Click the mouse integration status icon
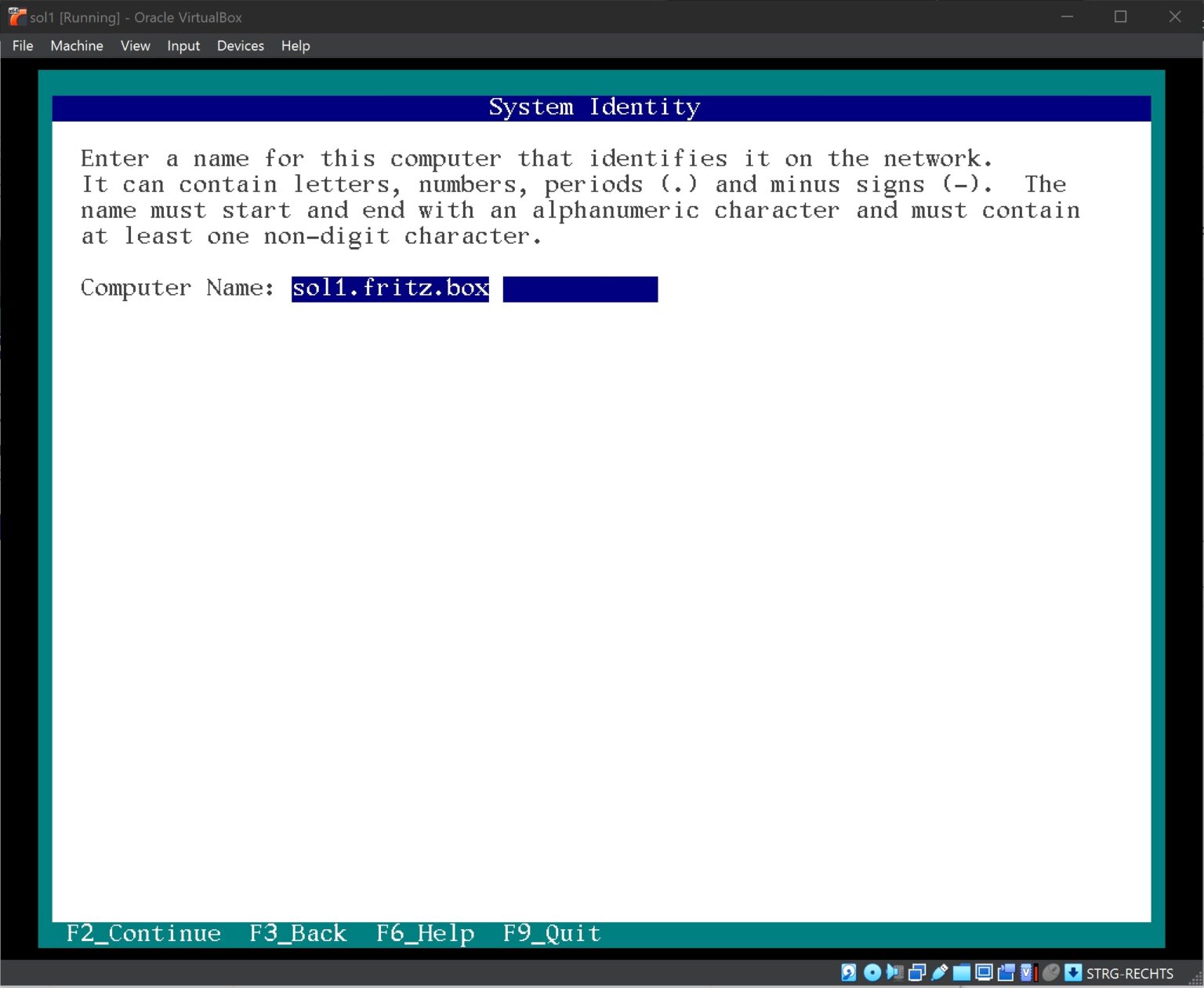 [x=1052, y=973]
